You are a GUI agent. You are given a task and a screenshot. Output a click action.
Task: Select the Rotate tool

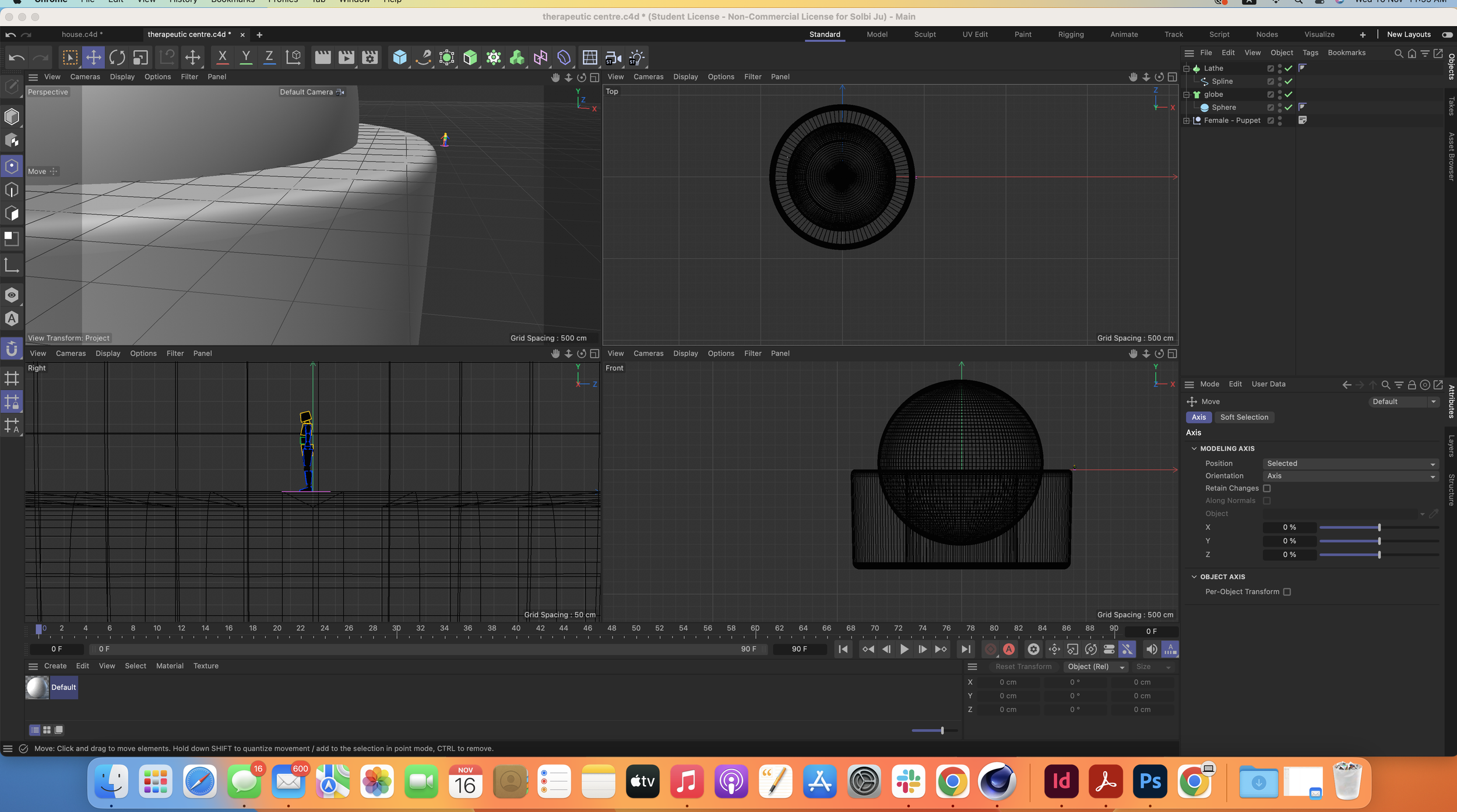click(x=117, y=58)
